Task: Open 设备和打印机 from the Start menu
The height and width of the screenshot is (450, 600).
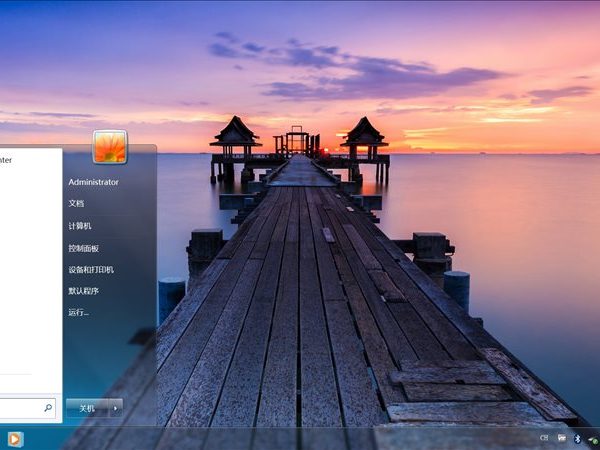Action: [91, 270]
